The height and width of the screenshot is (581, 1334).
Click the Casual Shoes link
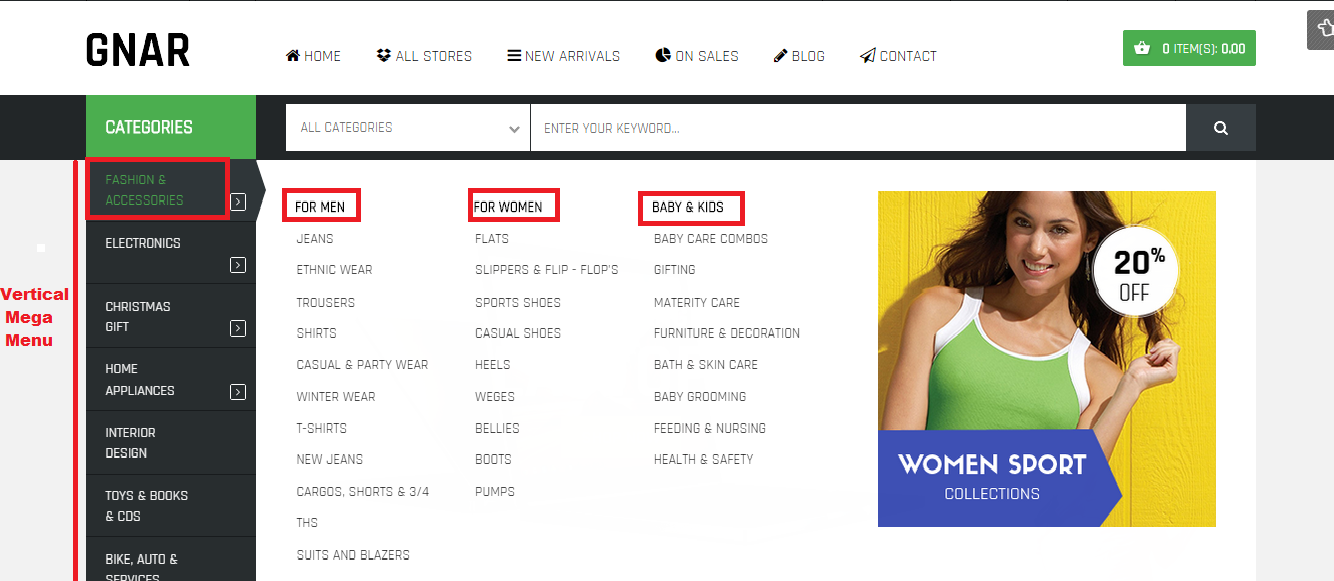(x=518, y=333)
